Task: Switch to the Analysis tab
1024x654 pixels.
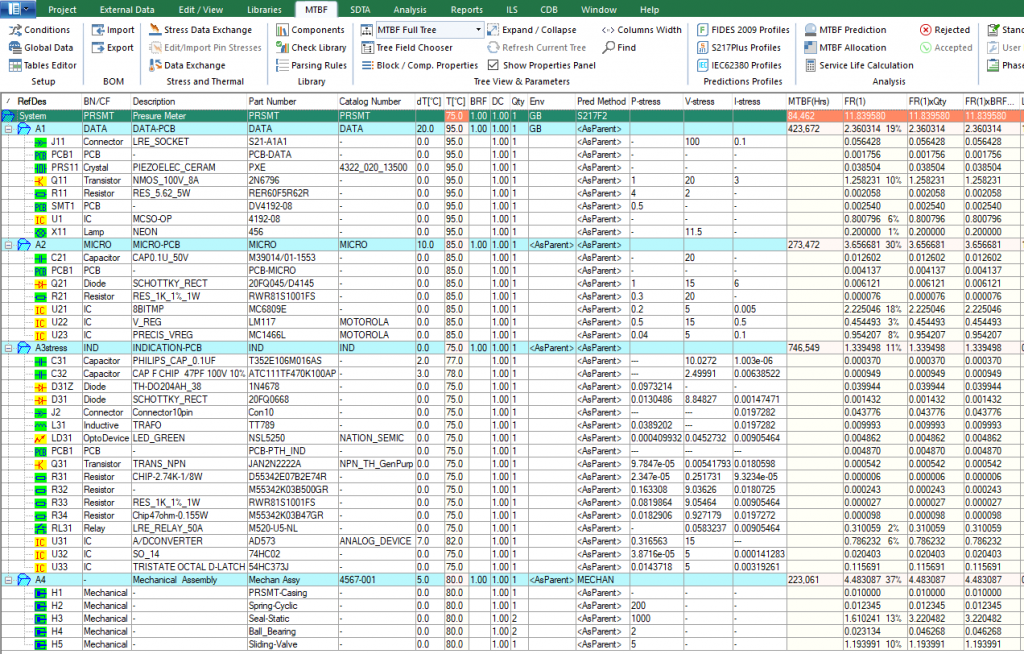Action: (x=410, y=10)
